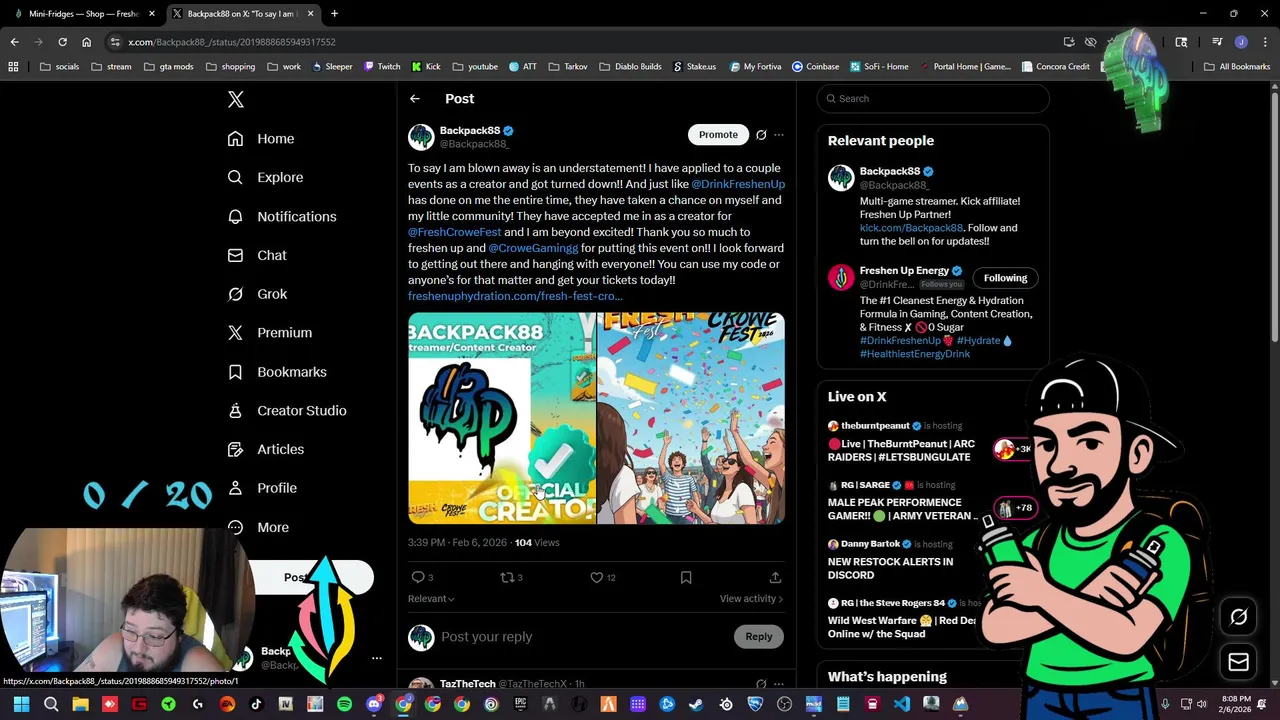Open the Coinbase bookmark
The width and height of the screenshot is (1280, 720).
[815, 67]
